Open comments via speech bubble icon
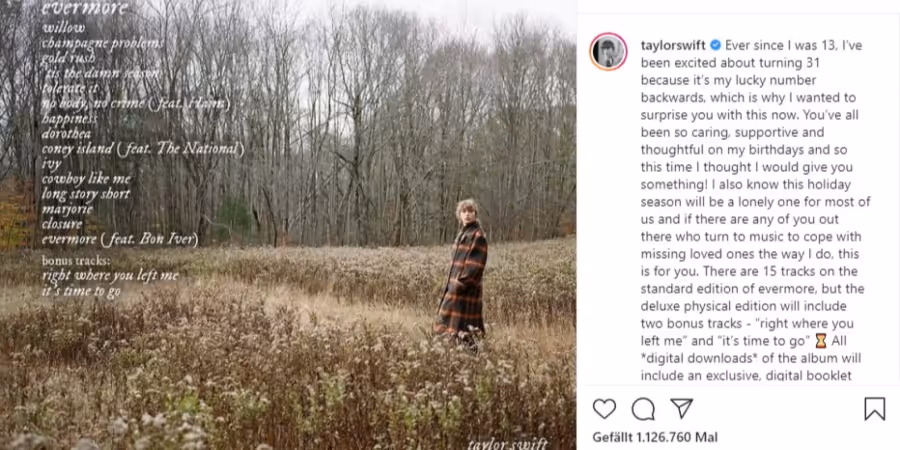 click(x=643, y=409)
